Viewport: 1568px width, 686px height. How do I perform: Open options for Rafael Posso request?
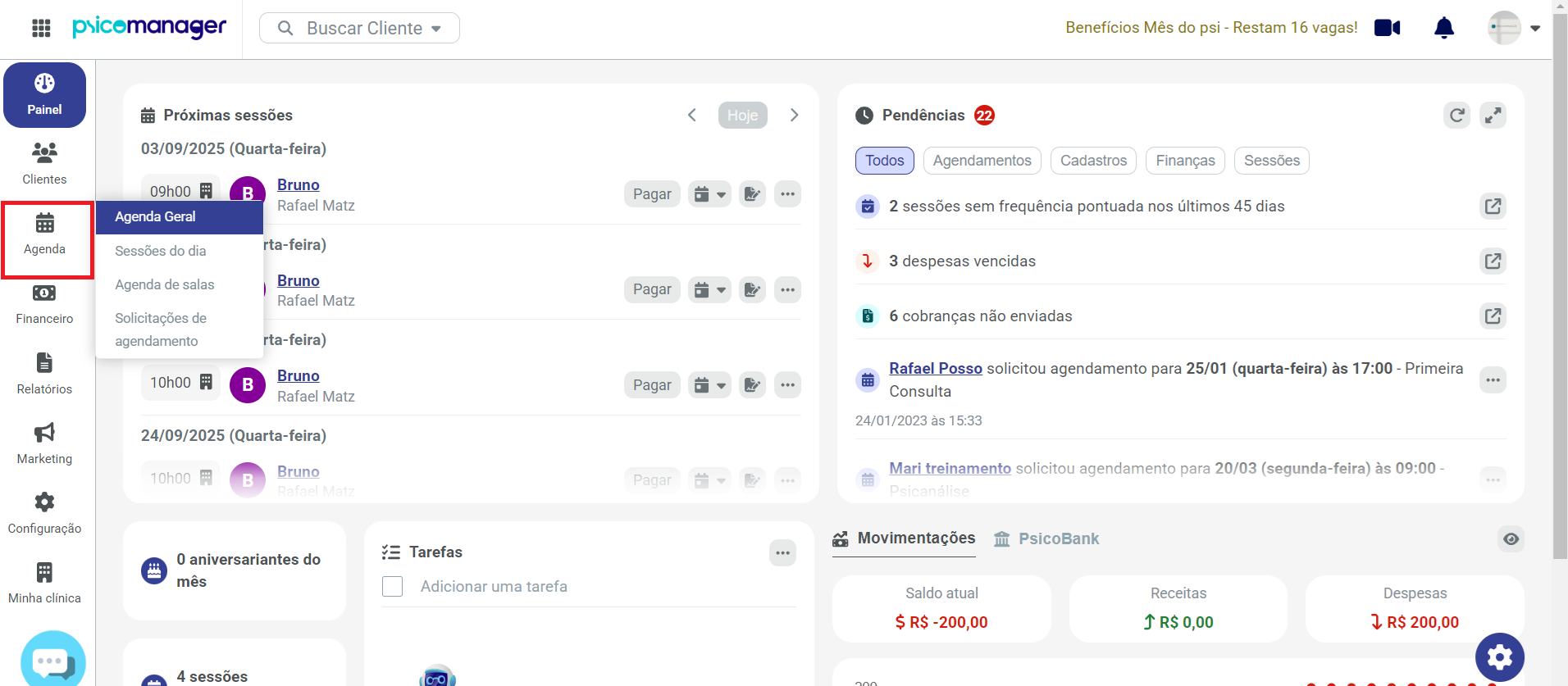pyautogui.click(x=1493, y=380)
